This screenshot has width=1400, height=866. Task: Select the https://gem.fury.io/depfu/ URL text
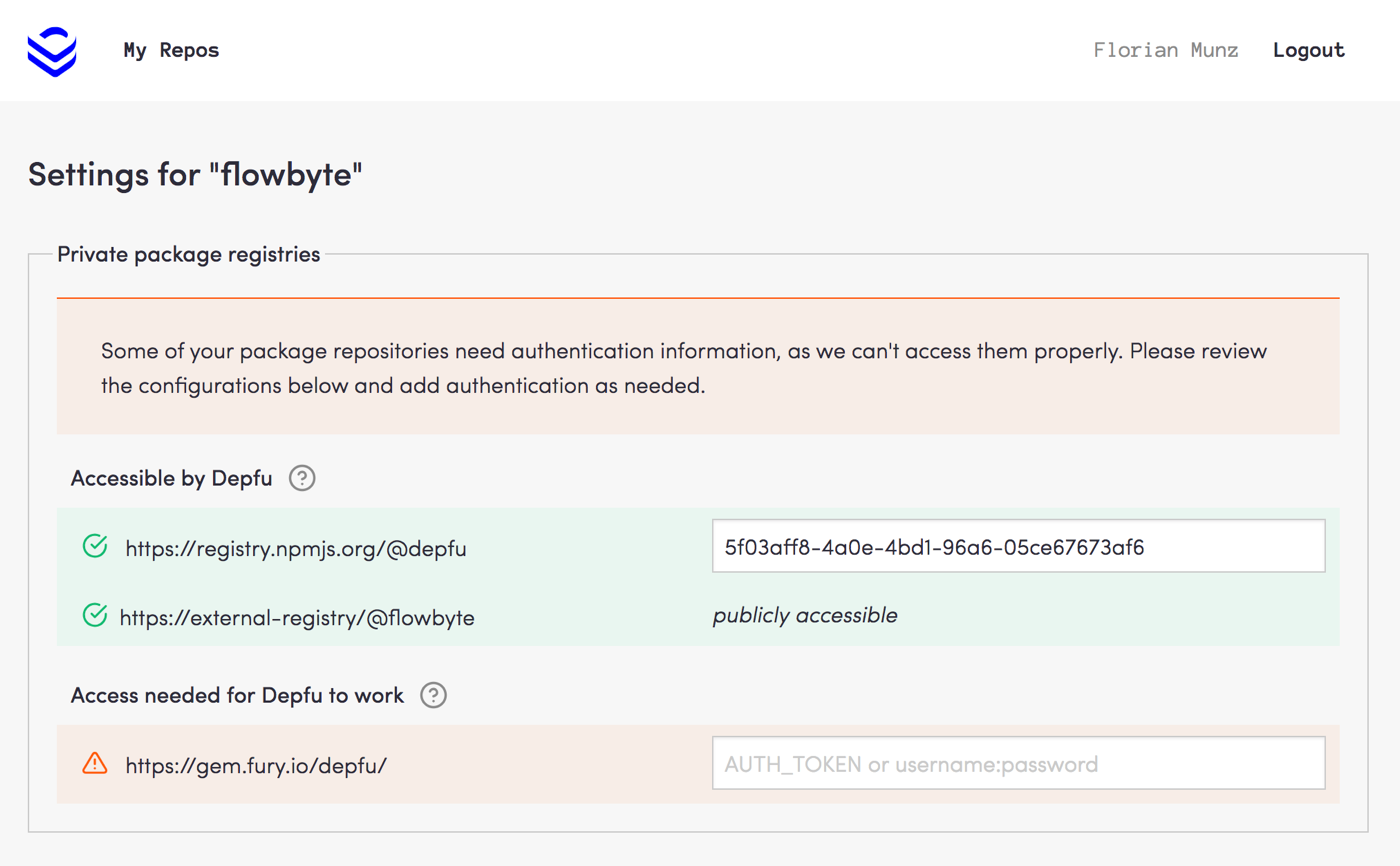[256, 766]
